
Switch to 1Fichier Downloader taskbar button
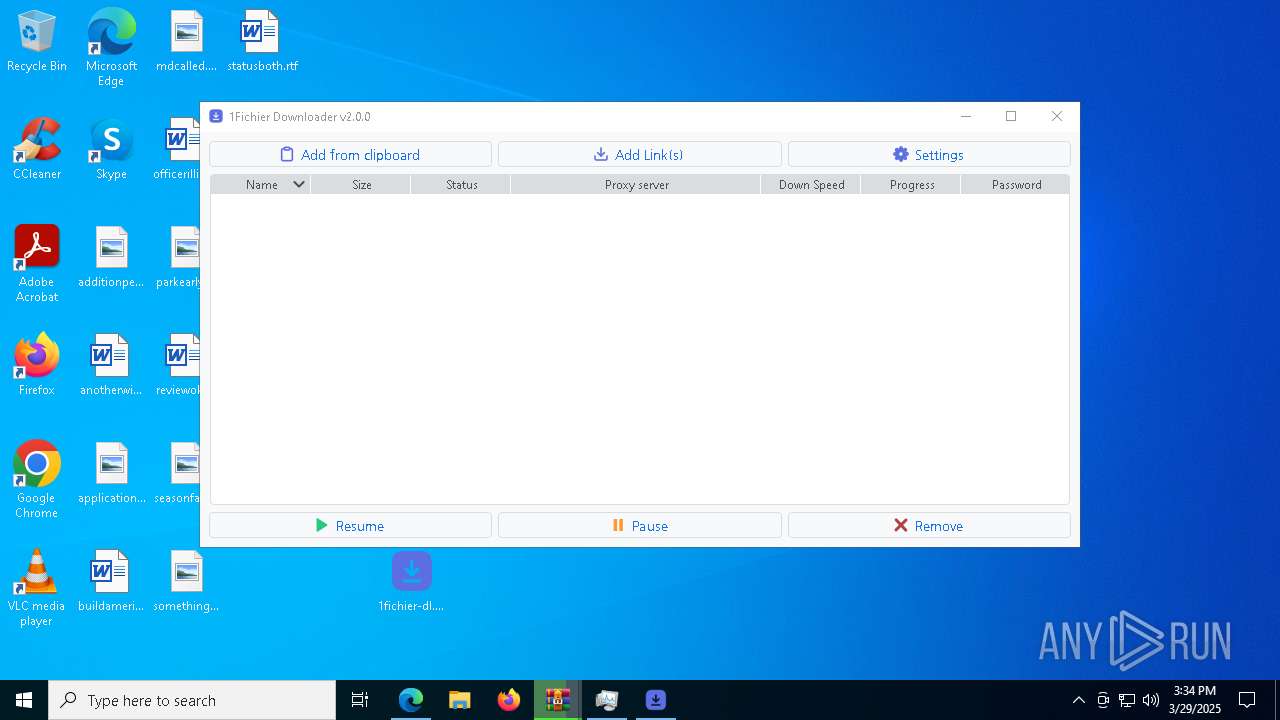(x=656, y=700)
